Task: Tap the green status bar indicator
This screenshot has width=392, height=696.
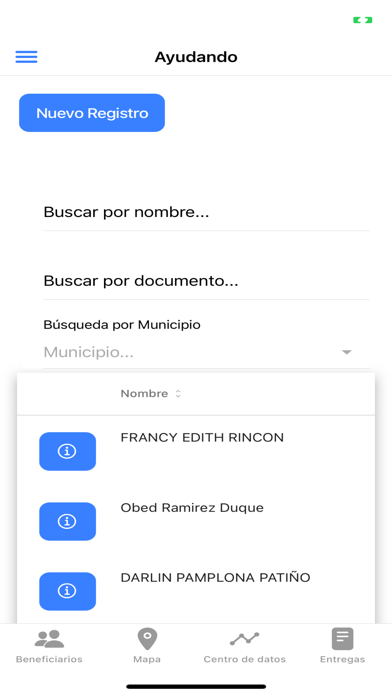Action: tap(363, 20)
